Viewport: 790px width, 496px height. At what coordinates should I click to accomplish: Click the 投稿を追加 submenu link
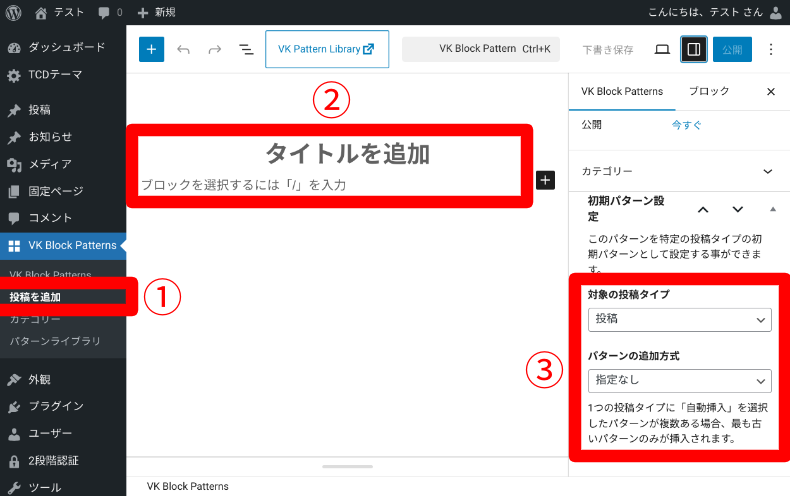tap(35, 297)
